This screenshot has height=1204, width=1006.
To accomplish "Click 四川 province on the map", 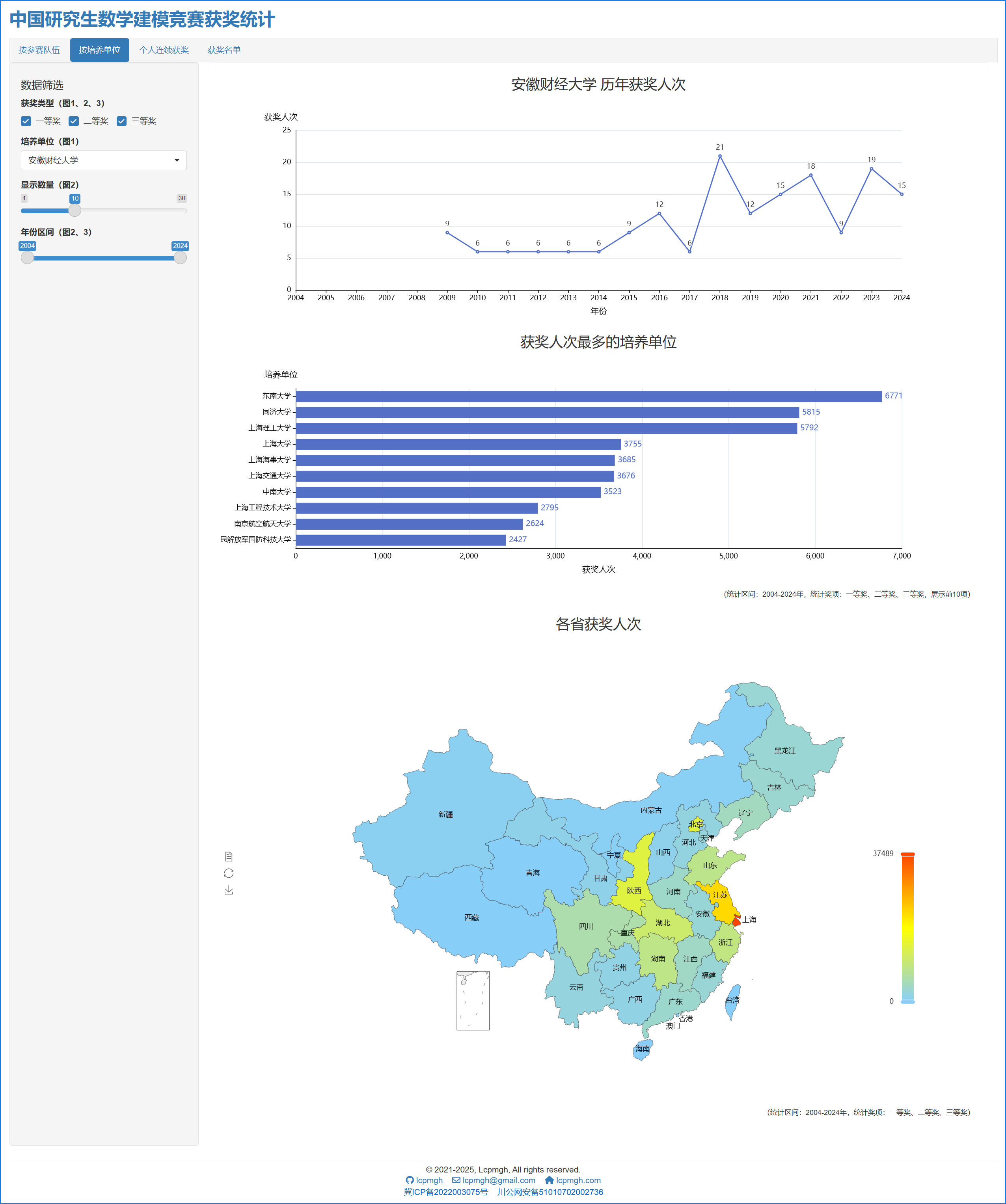I will pos(586,926).
